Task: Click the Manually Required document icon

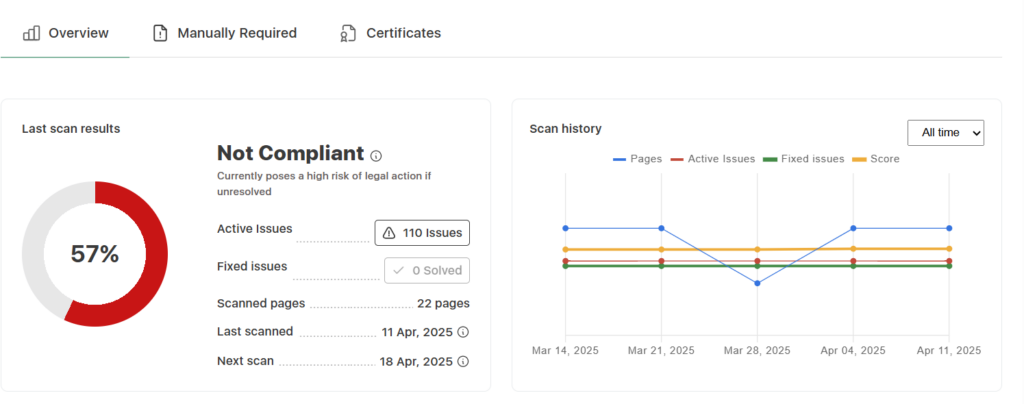Action: 160,33
